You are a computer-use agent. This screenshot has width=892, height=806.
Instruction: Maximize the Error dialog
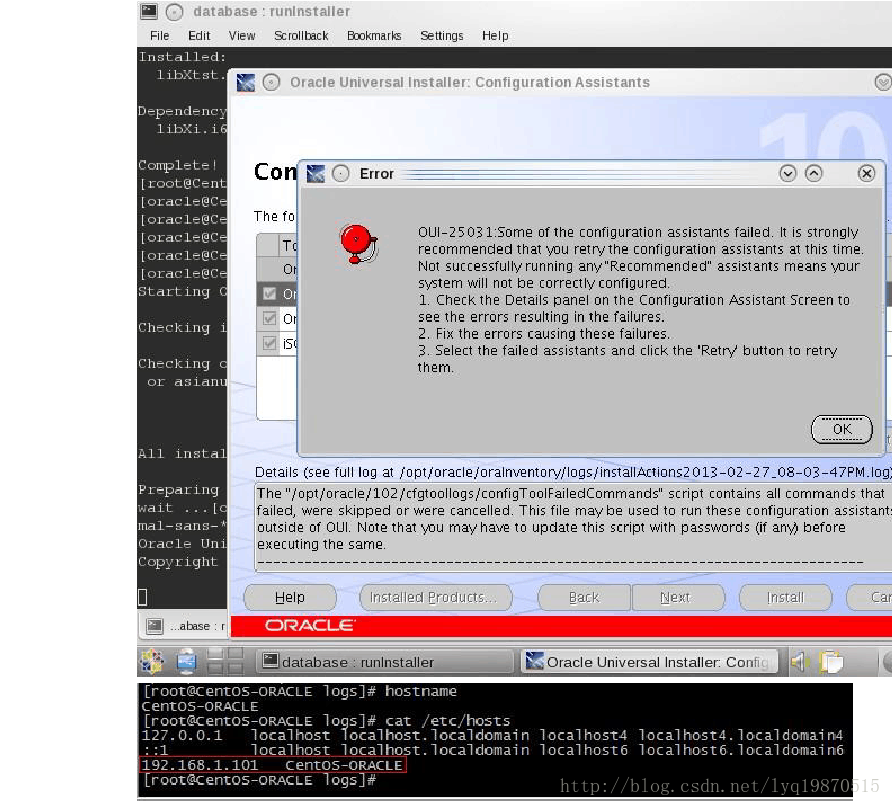(x=813, y=173)
